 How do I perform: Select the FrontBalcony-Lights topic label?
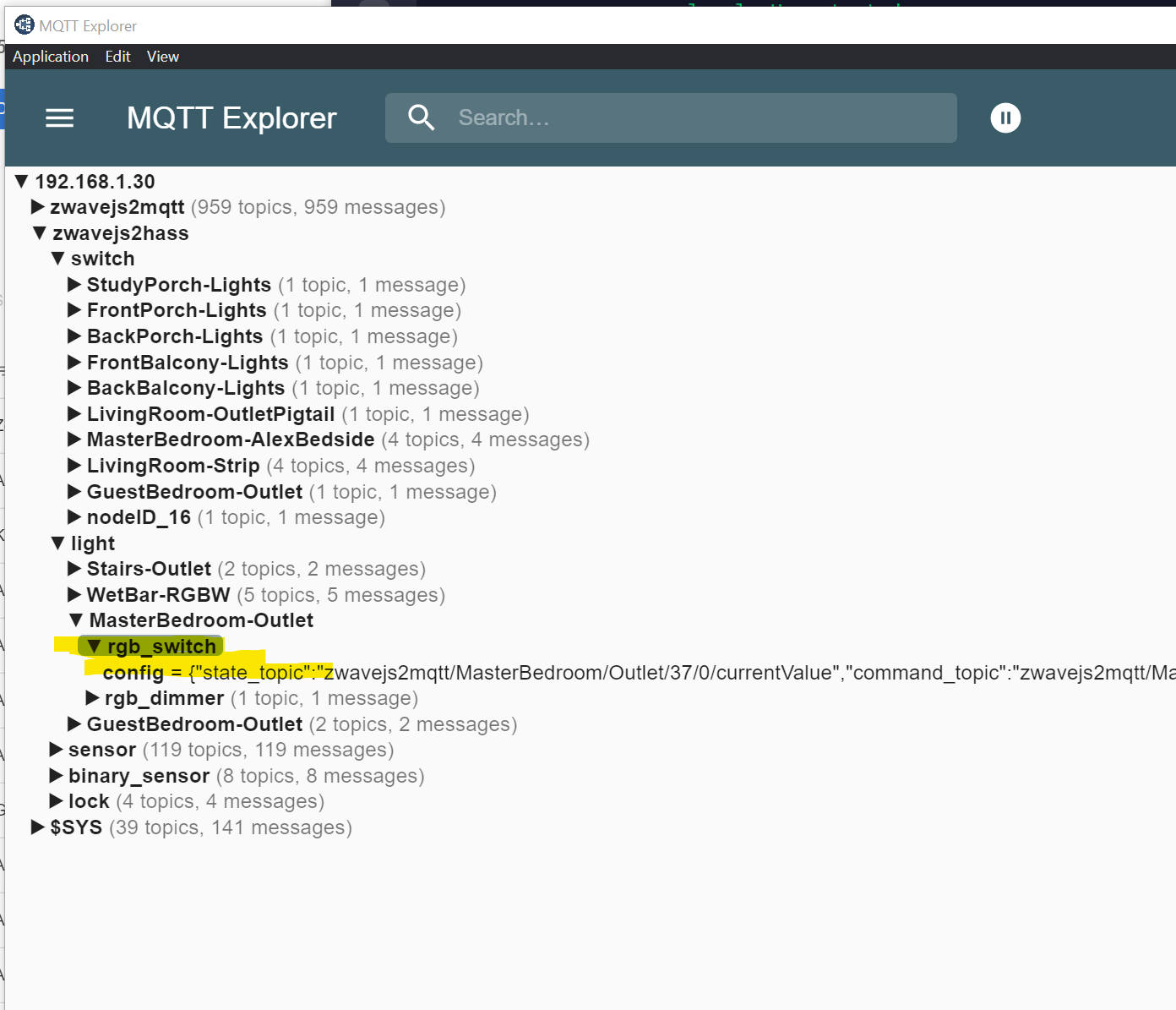coord(188,363)
